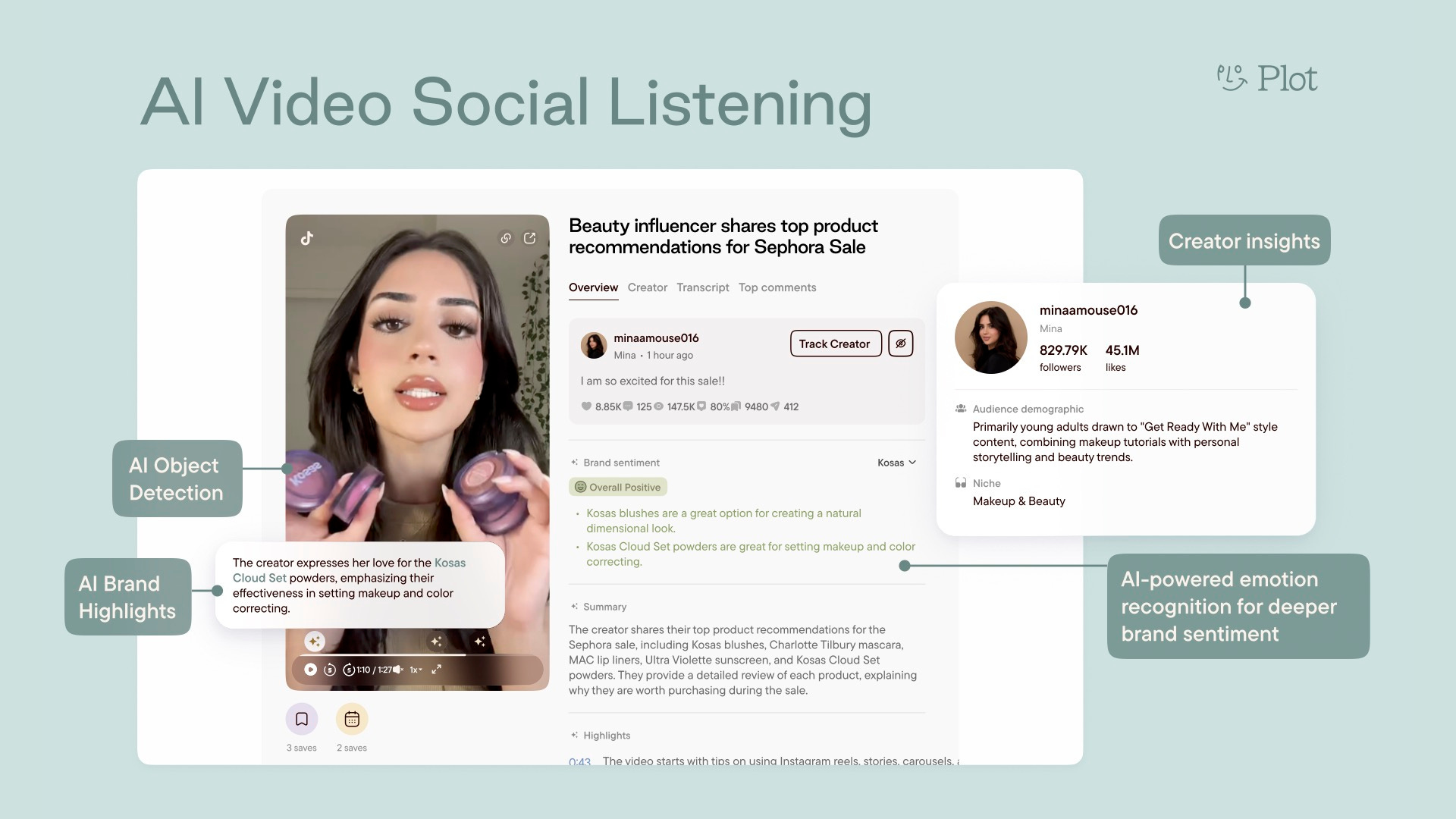Switch to the Creator tab
The height and width of the screenshot is (819, 1456).
pyautogui.click(x=647, y=287)
